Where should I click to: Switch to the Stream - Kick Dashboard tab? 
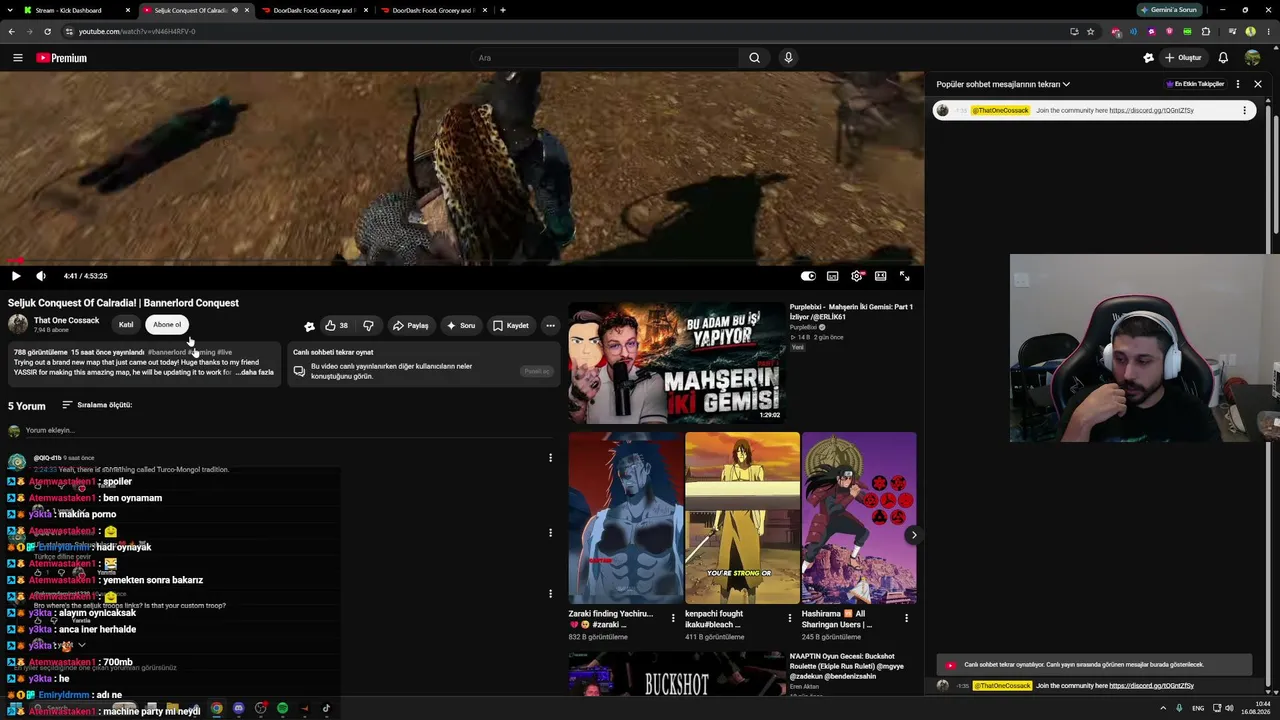click(76, 10)
